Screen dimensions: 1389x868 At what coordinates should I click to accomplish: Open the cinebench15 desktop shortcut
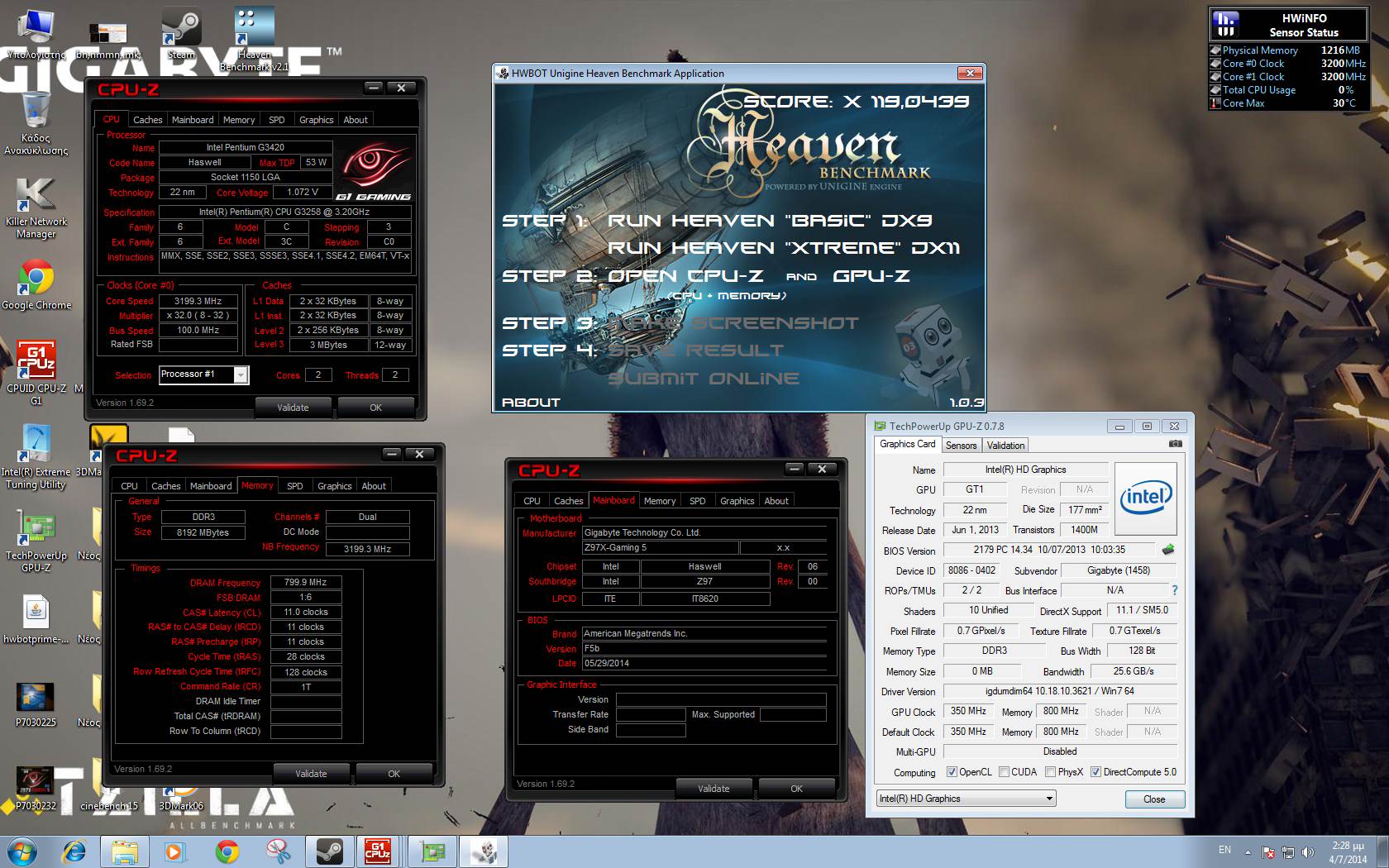tap(109, 804)
